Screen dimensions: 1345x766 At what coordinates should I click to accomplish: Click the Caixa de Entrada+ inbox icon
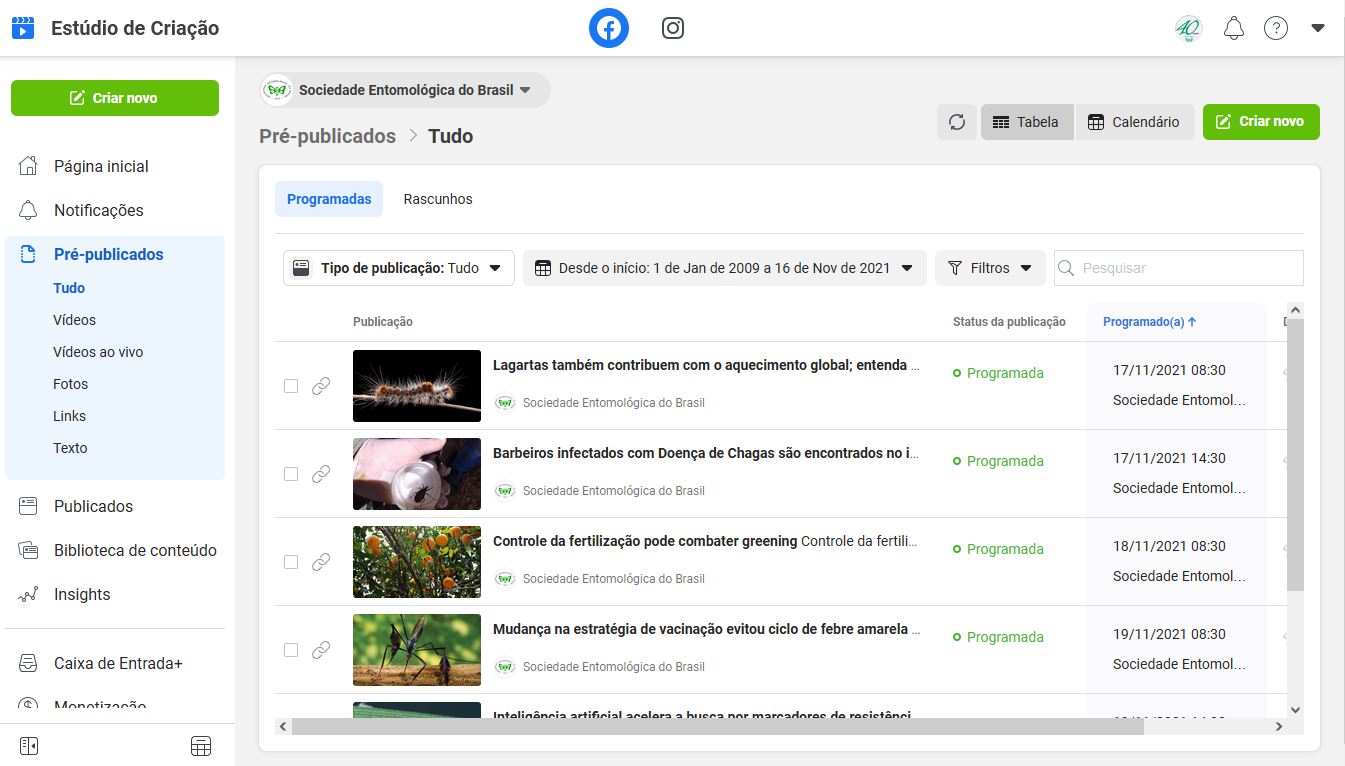[x=28, y=663]
